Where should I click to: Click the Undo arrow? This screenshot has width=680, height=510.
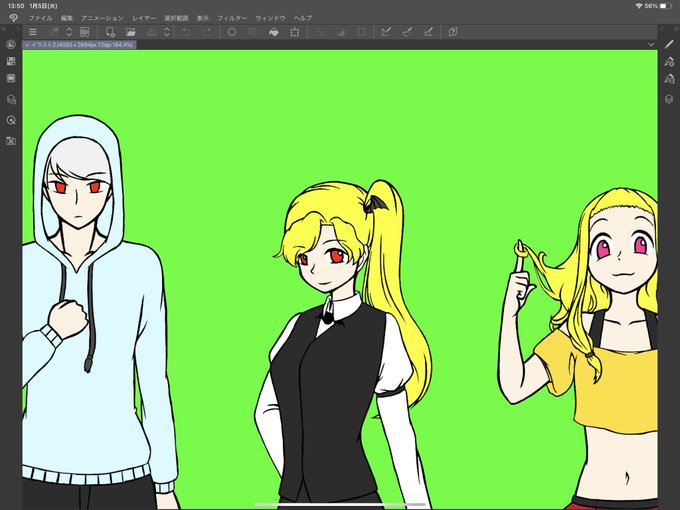click(x=186, y=32)
